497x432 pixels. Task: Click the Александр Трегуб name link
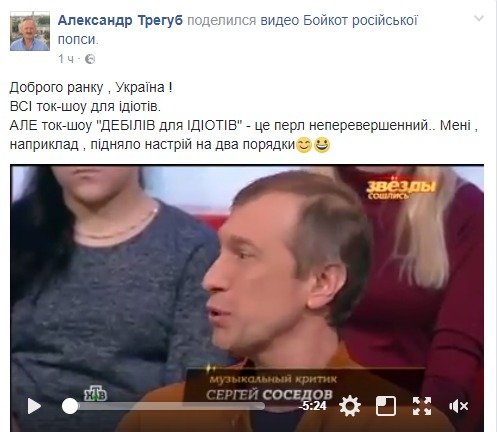[120, 21]
